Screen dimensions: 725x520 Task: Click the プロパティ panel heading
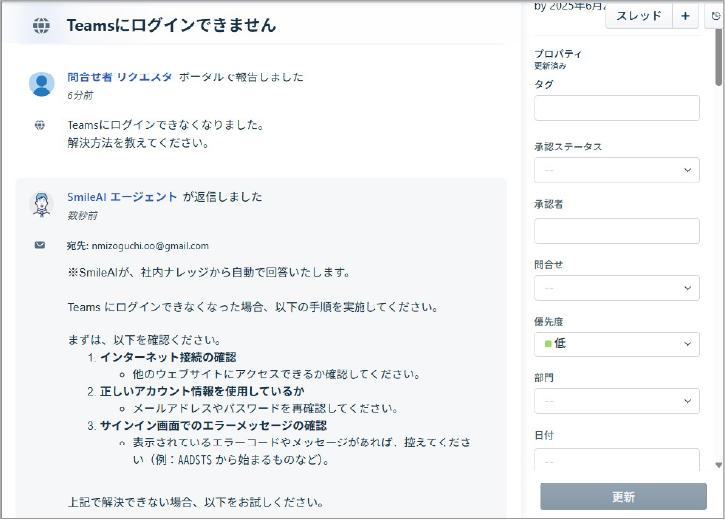pyautogui.click(x=558, y=54)
